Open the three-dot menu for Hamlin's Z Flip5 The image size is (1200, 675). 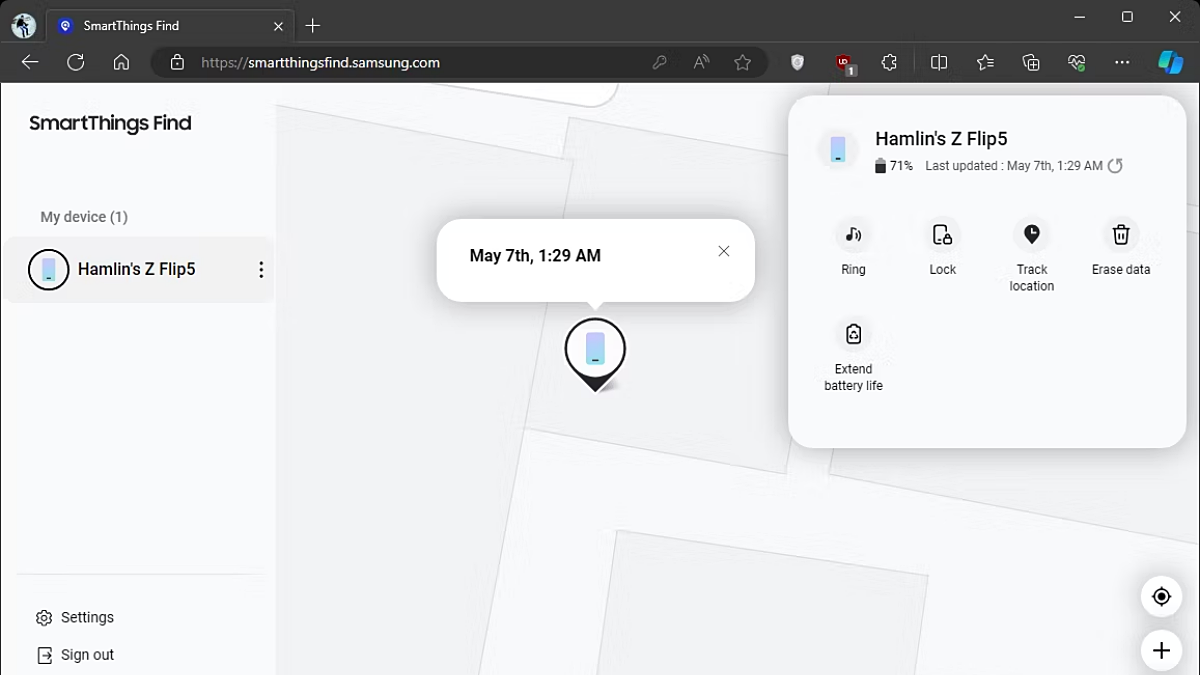point(261,270)
